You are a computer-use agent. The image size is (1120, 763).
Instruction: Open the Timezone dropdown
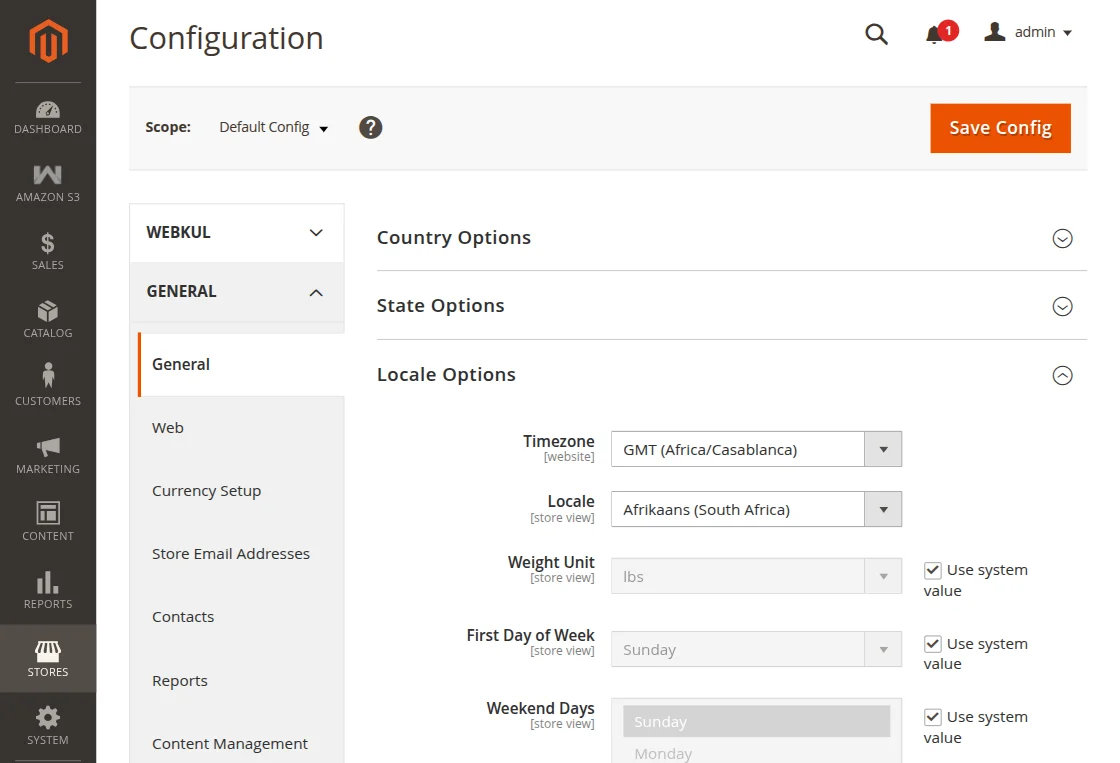pyautogui.click(x=756, y=449)
